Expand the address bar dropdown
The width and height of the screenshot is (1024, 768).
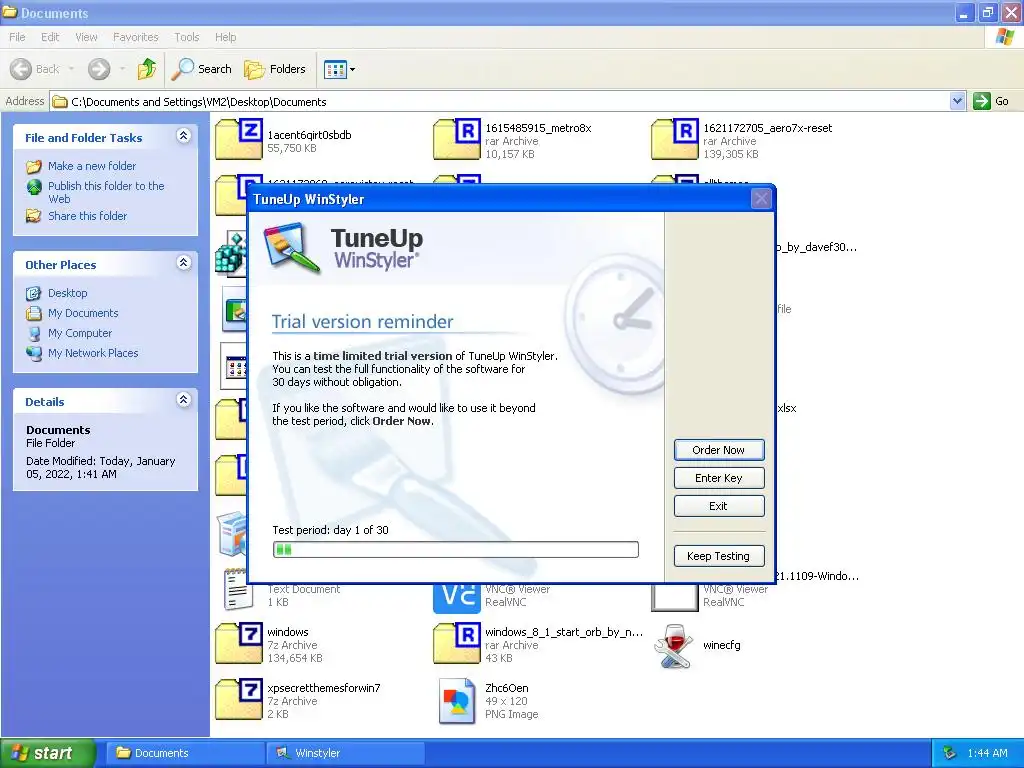[x=957, y=101]
